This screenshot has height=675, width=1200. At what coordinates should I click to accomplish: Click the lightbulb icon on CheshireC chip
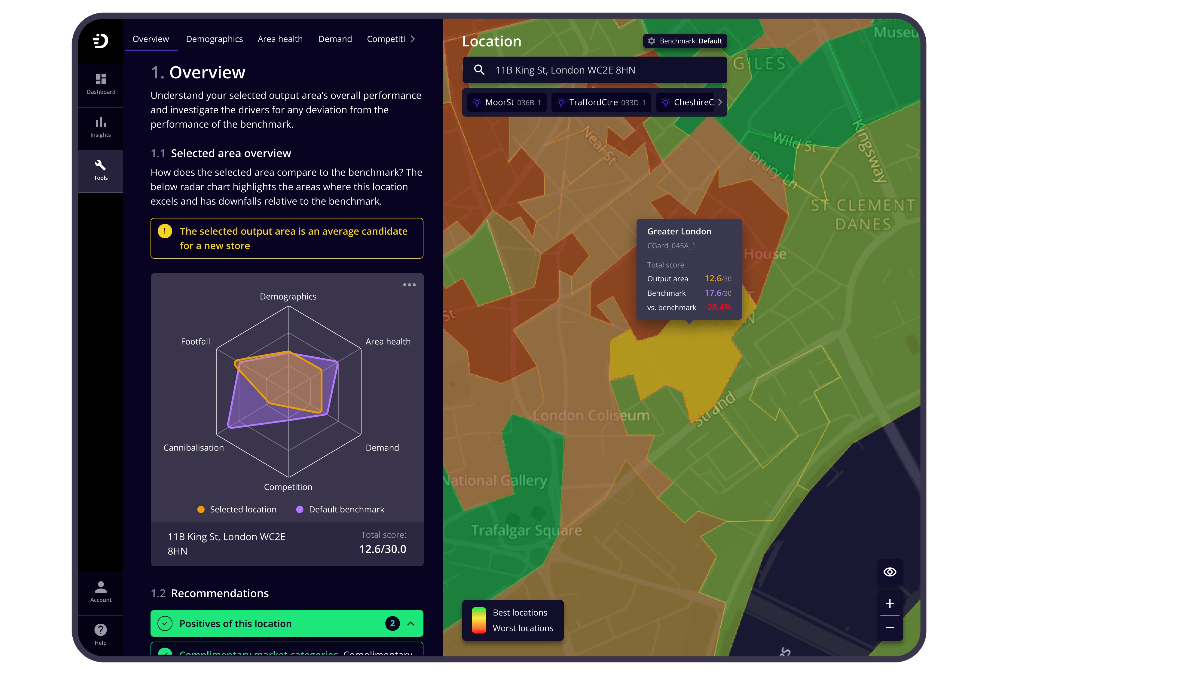pyautogui.click(x=665, y=102)
